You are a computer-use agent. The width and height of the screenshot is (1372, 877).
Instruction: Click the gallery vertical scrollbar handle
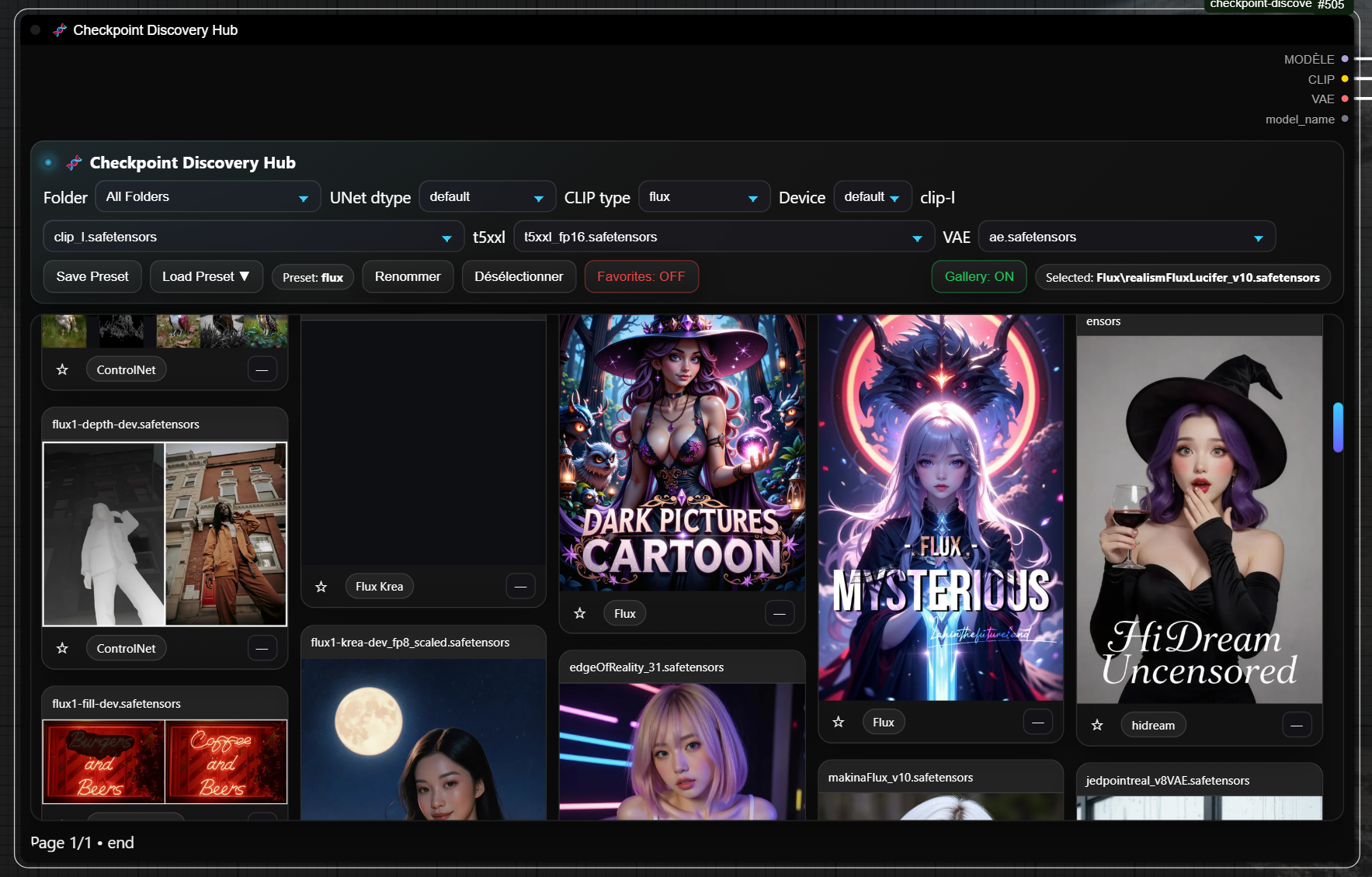[x=1338, y=427]
